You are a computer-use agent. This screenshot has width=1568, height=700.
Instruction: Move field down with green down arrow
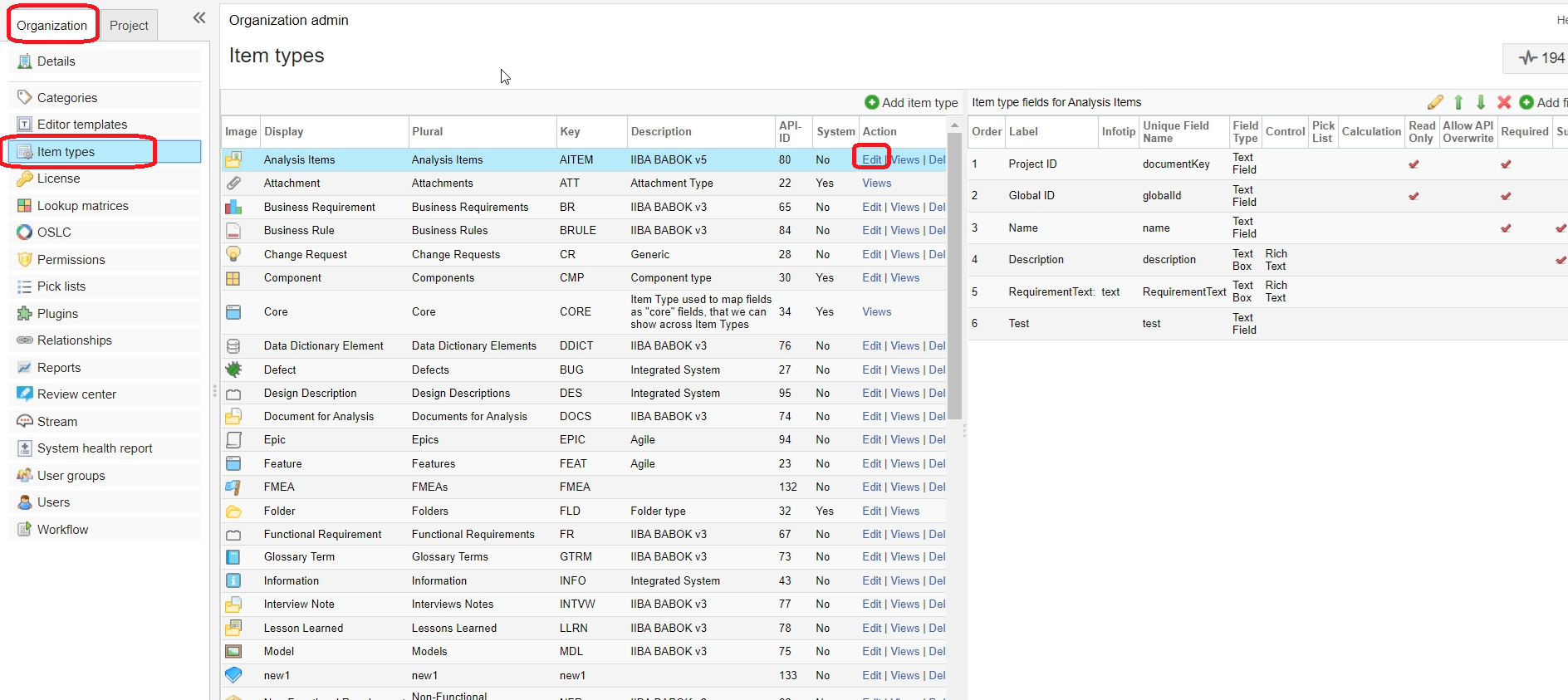(1481, 102)
